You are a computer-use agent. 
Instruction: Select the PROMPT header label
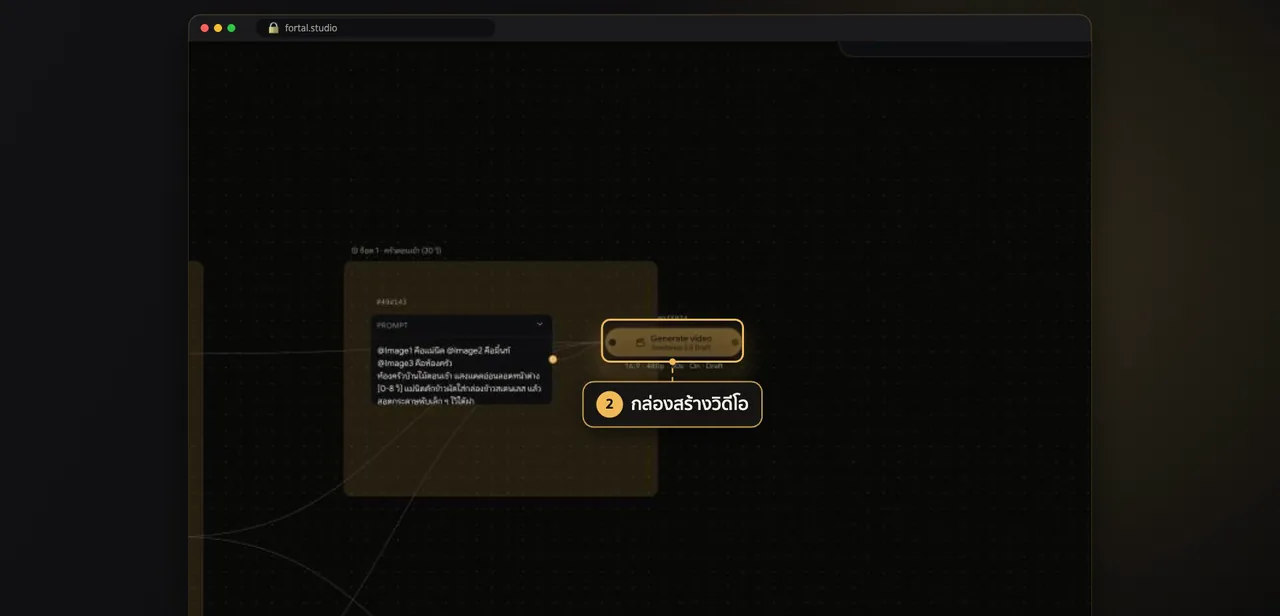tap(392, 325)
